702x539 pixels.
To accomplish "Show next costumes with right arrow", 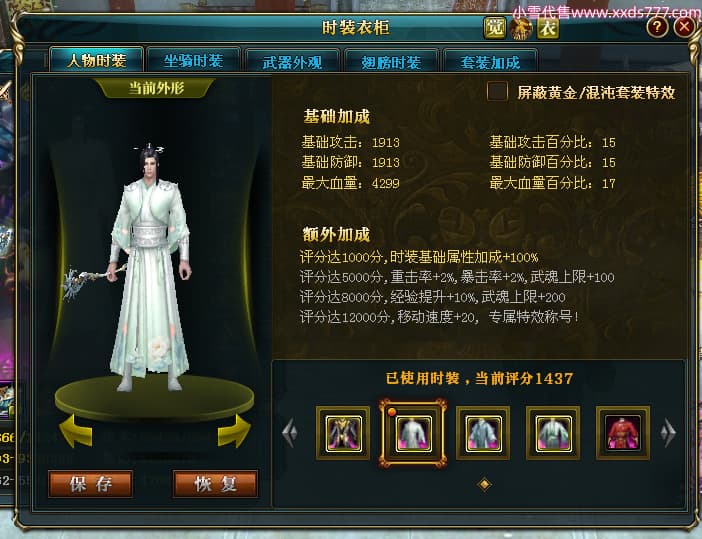I will click(668, 432).
